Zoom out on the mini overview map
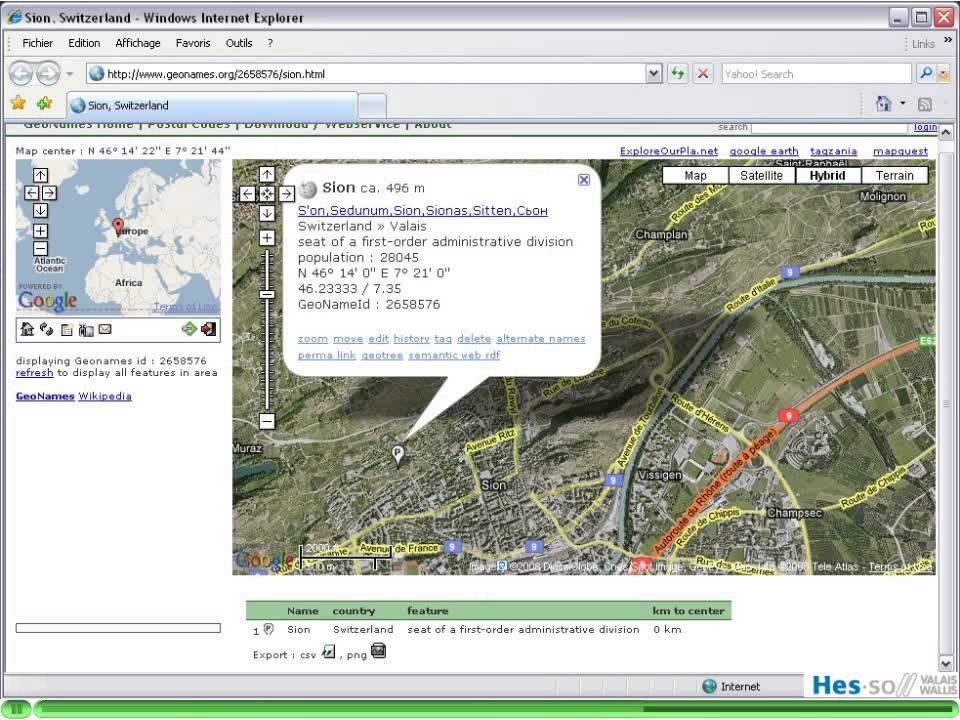Image resolution: width=960 pixels, height=720 pixels. click(x=40, y=249)
